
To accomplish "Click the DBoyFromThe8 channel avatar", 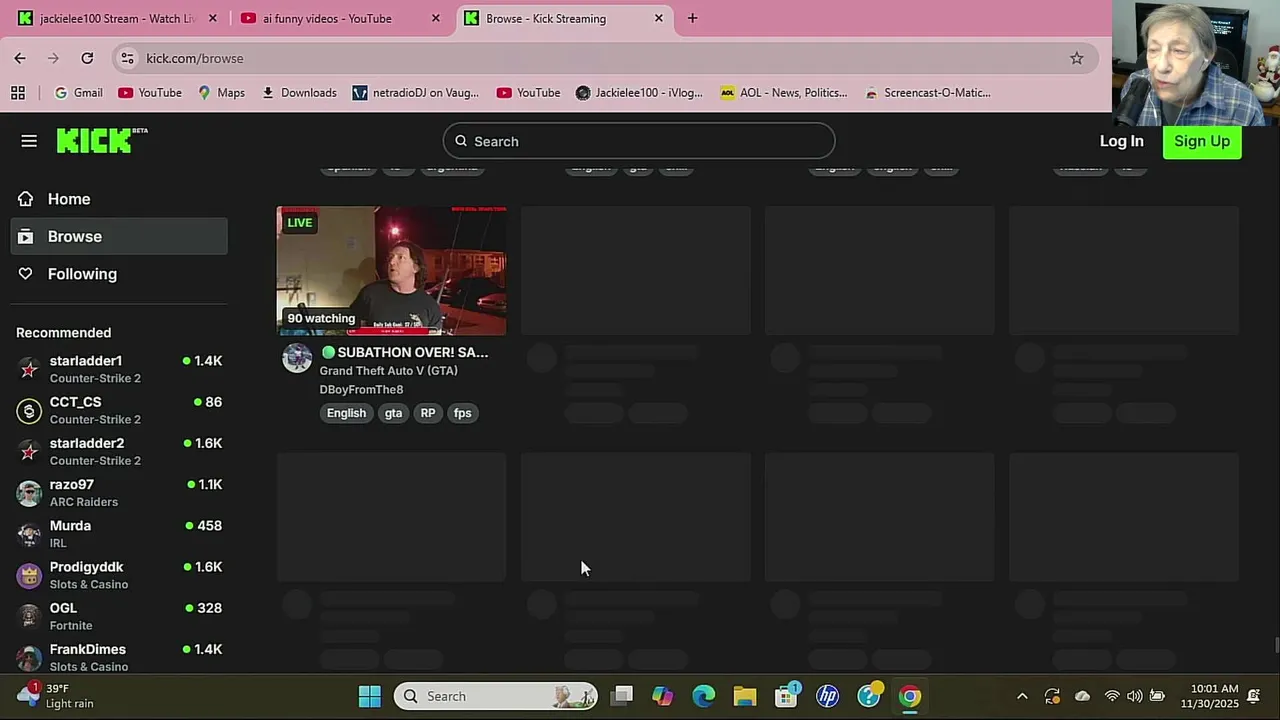I will coord(297,358).
